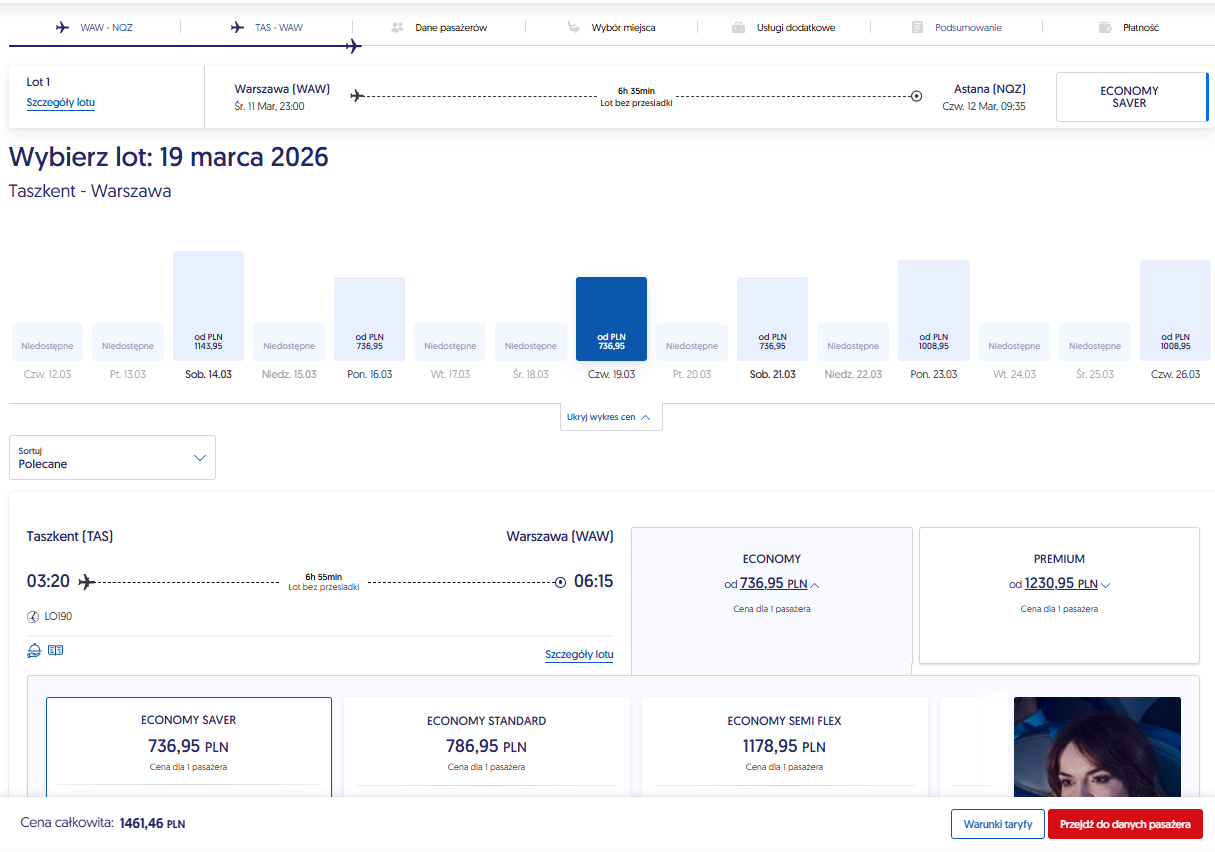Click the passengers icon by Dane pasażerów

coord(397,28)
